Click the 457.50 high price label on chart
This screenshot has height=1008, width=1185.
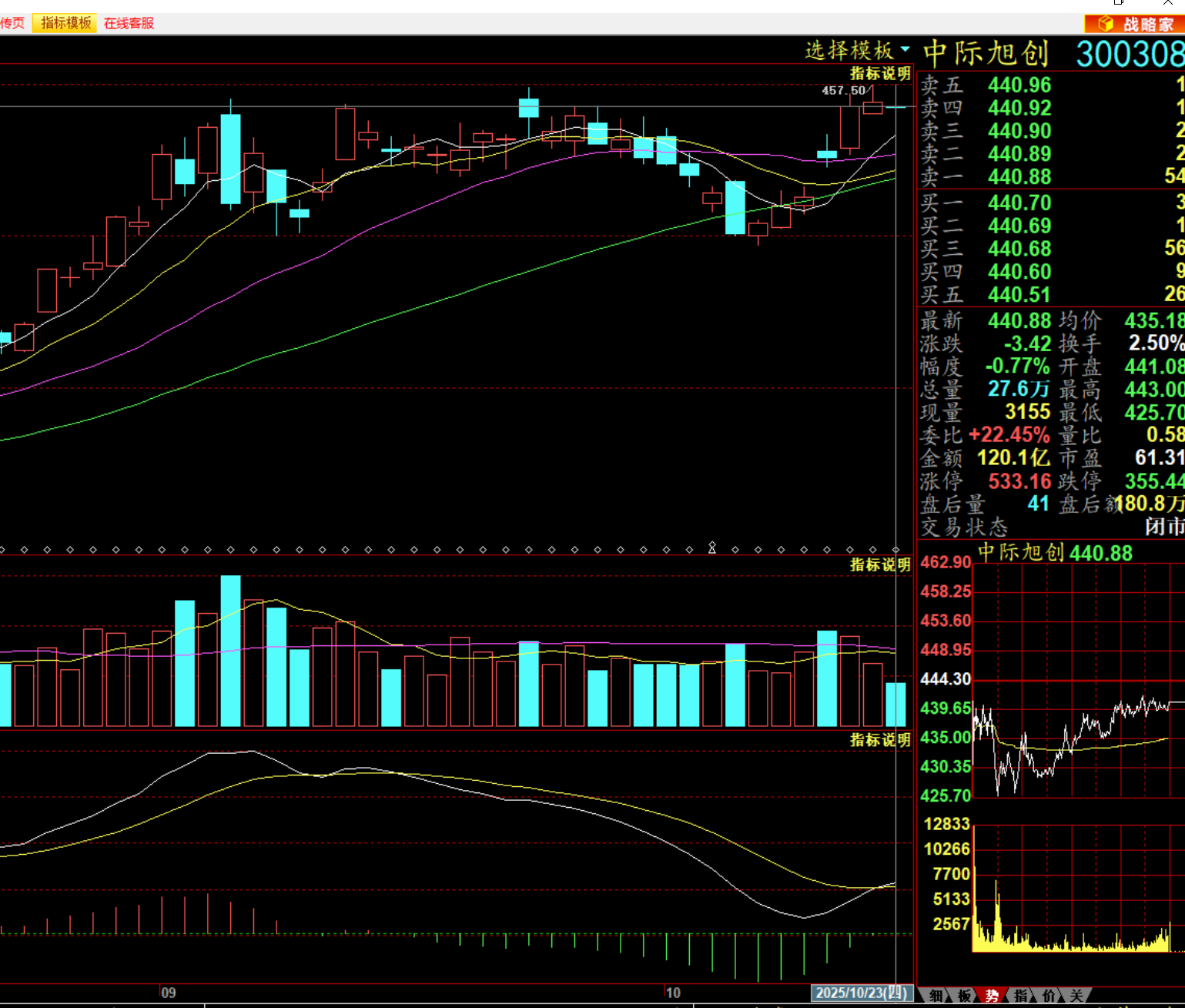[x=843, y=91]
